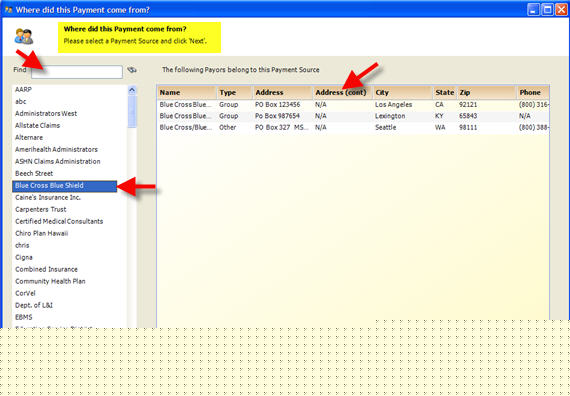Sort by the City column header
The height and width of the screenshot is (396, 570).
[x=403, y=92]
